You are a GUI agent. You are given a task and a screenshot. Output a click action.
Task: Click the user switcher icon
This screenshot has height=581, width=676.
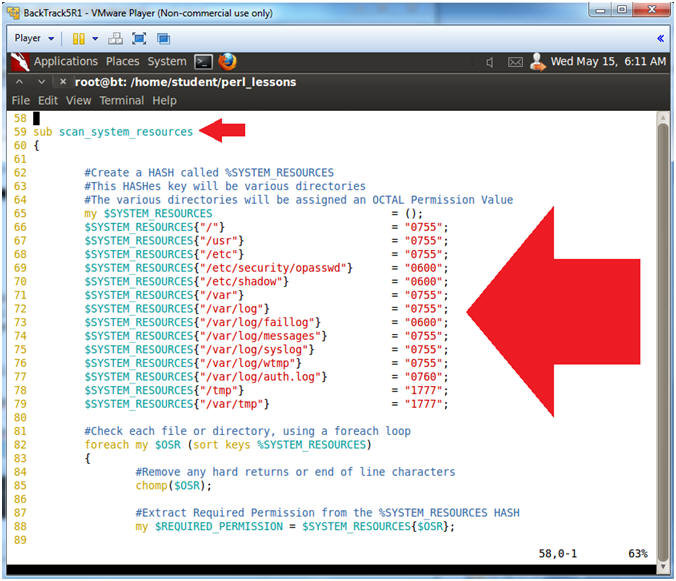click(x=537, y=62)
